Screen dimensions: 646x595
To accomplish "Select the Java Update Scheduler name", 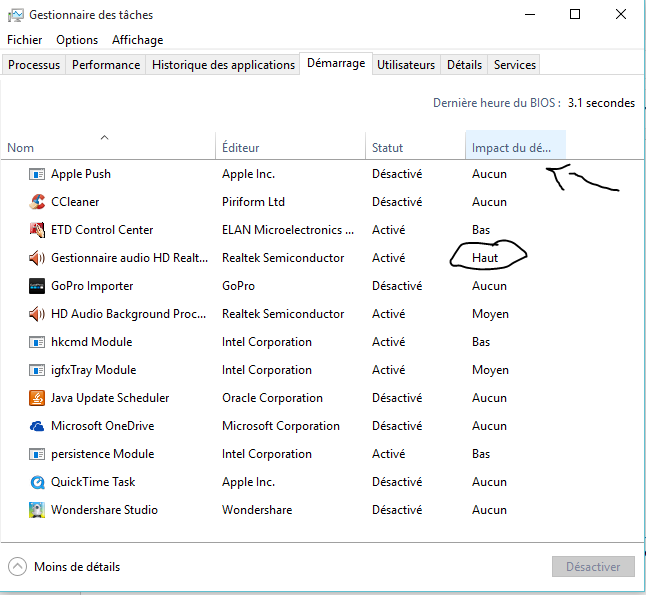I will point(110,398).
